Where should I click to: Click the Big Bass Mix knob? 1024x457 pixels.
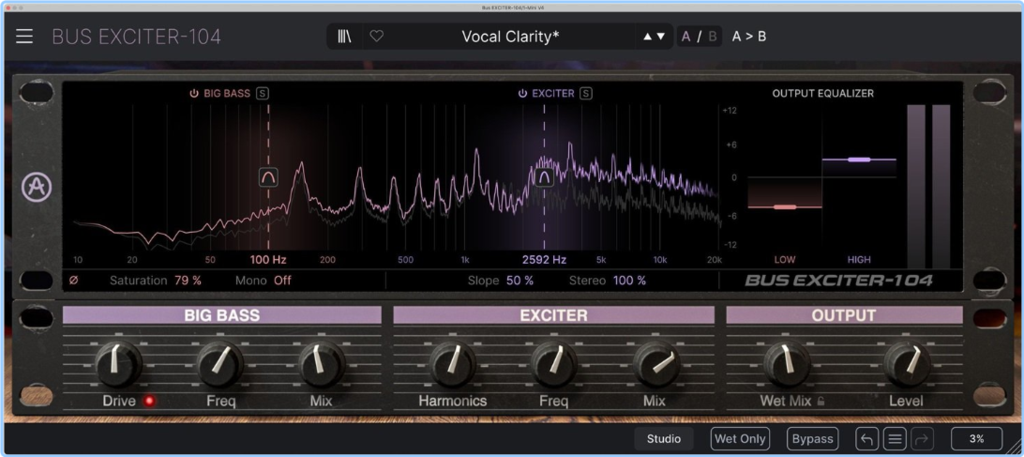coord(321,364)
